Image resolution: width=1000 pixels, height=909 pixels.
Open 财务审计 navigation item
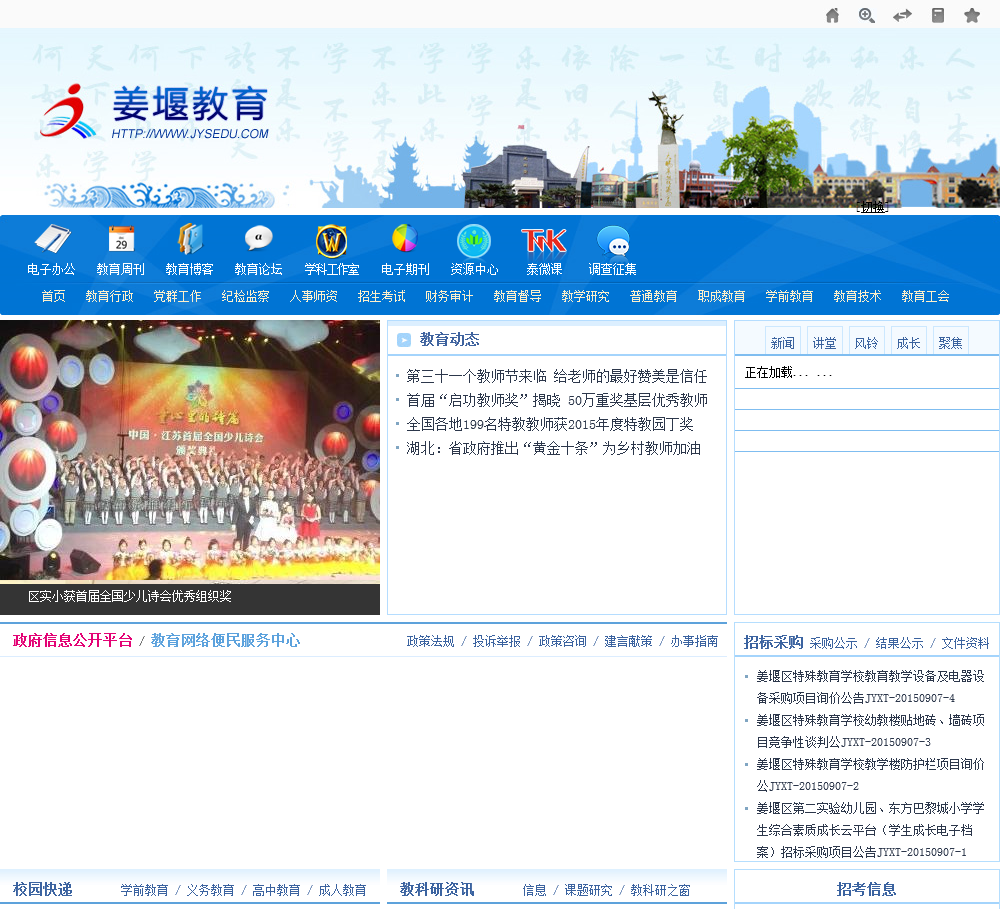[x=449, y=296]
